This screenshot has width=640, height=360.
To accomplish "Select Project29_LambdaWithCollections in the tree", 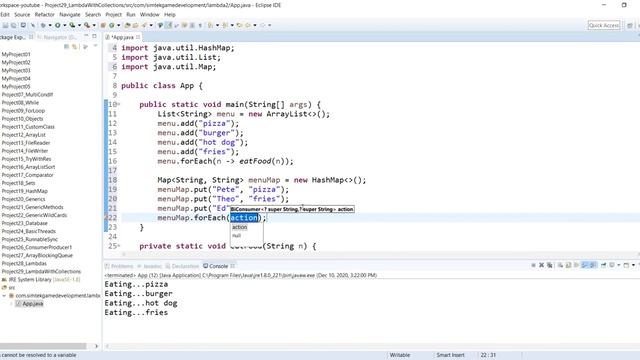I will click(x=41, y=271).
